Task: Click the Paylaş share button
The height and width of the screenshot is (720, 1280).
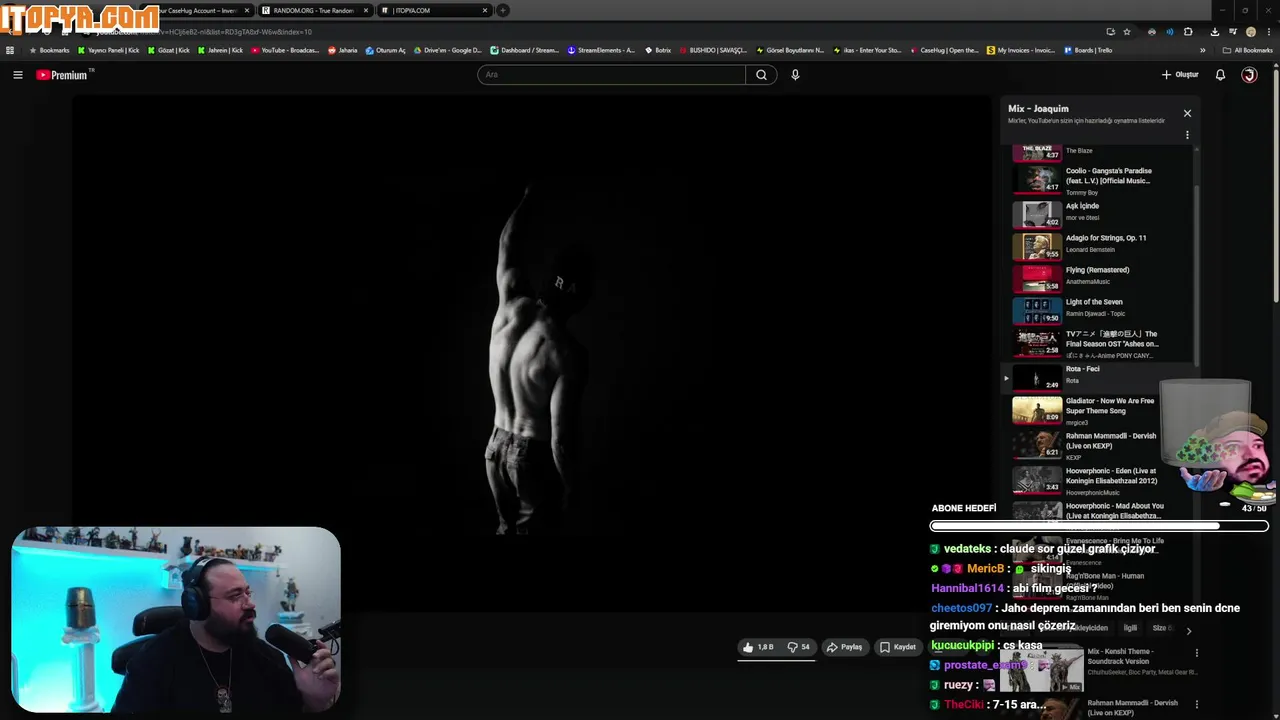Action: click(844, 647)
